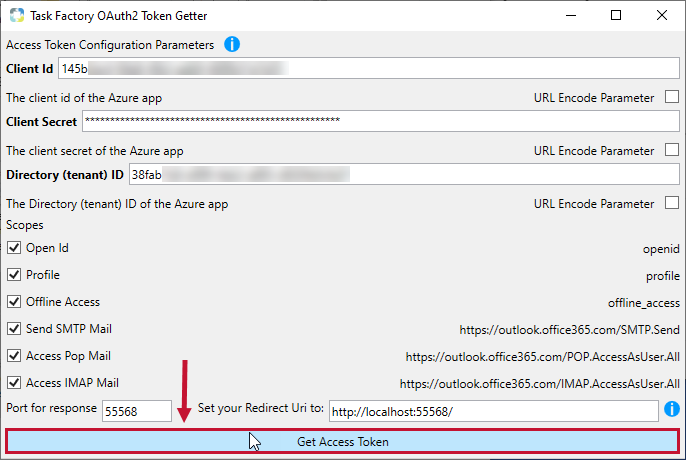Screen dimensions: 686x460
Task: Focus the Directory (tenant) ID field
Action: pyautogui.click(x=404, y=174)
